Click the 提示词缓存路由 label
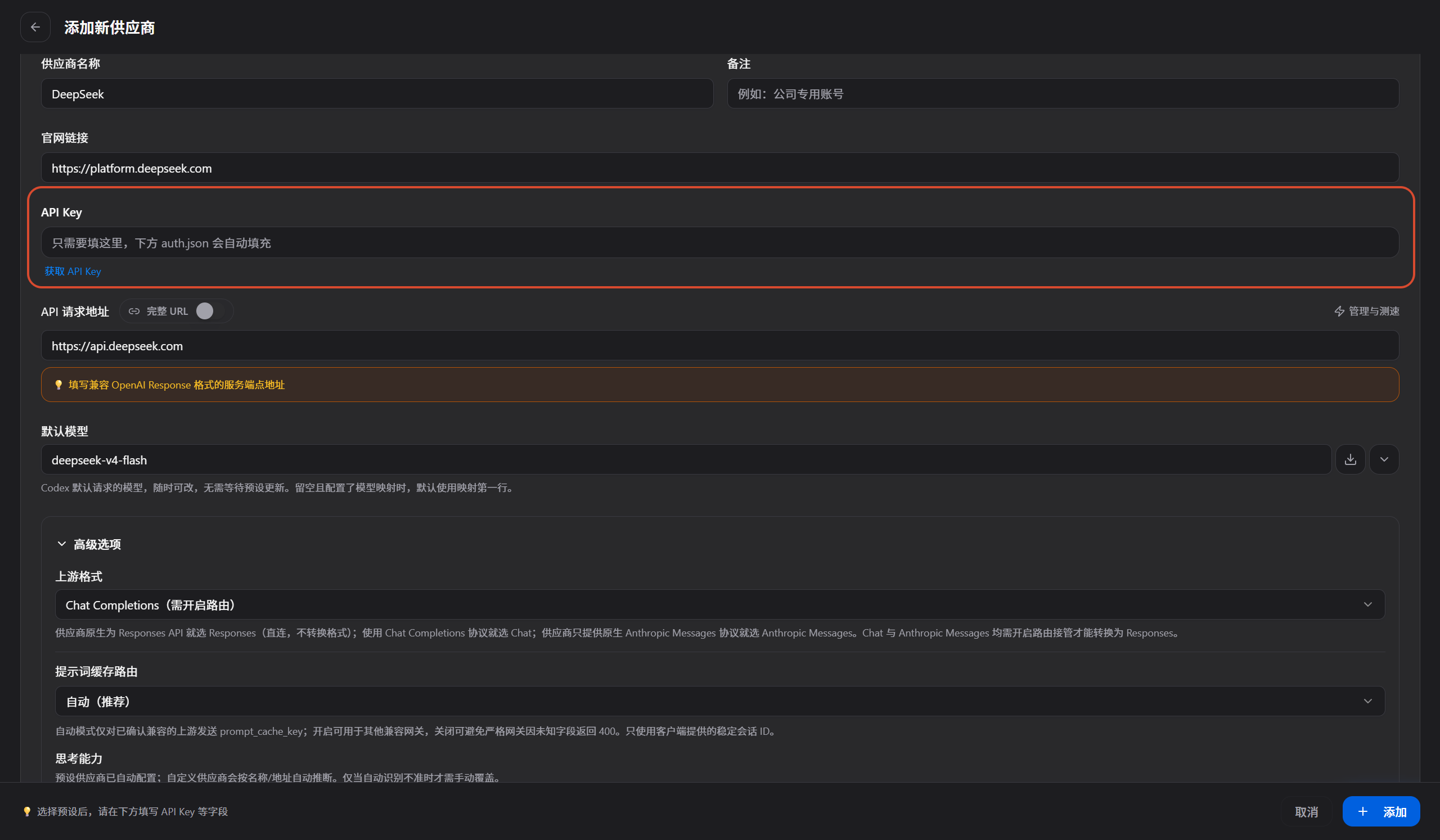 tap(97, 671)
